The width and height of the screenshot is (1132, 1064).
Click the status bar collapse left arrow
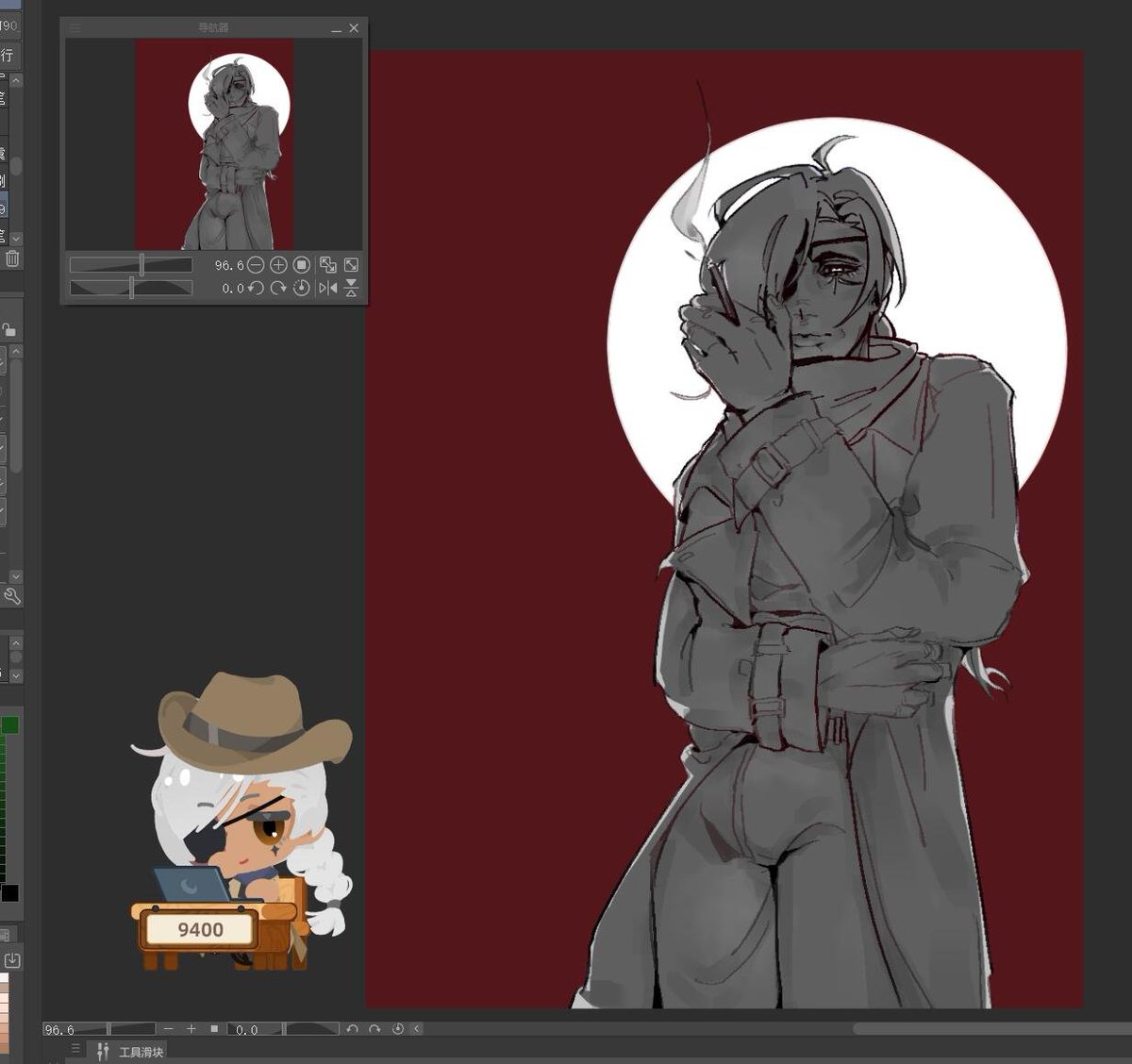pos(417,1029)
